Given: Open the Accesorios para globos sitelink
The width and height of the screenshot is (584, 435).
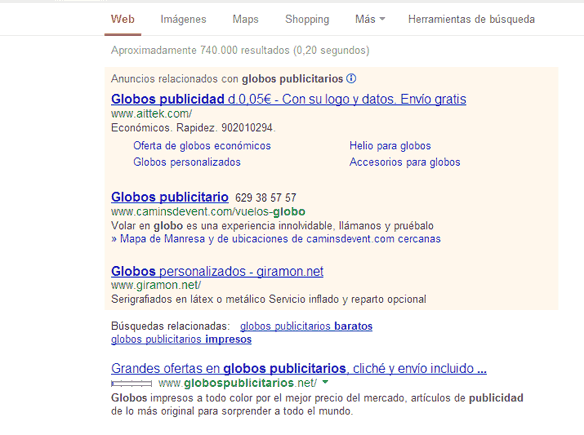Looking at the screenshot, I should pos(405,162).
